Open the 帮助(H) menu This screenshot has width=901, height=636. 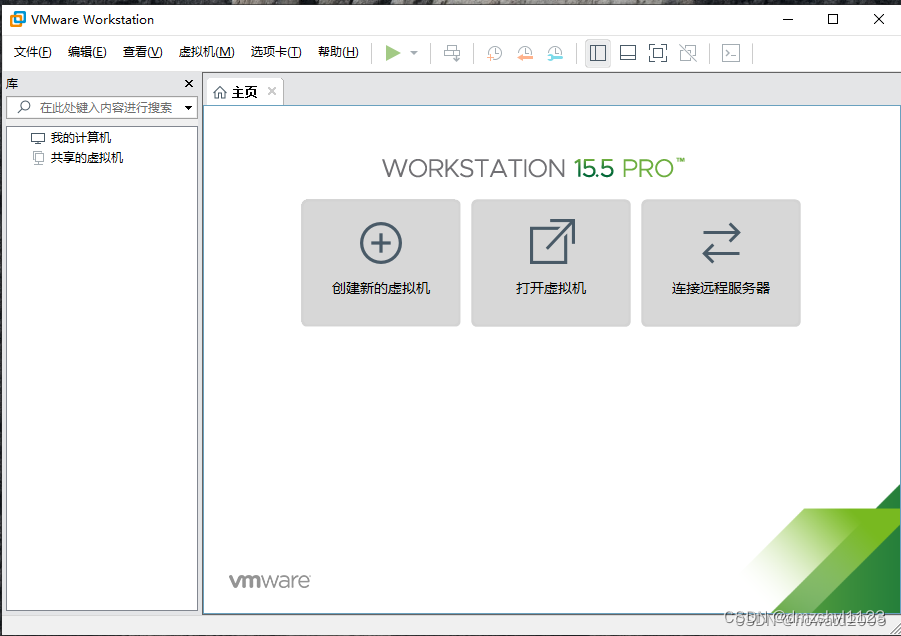point(338,52)
